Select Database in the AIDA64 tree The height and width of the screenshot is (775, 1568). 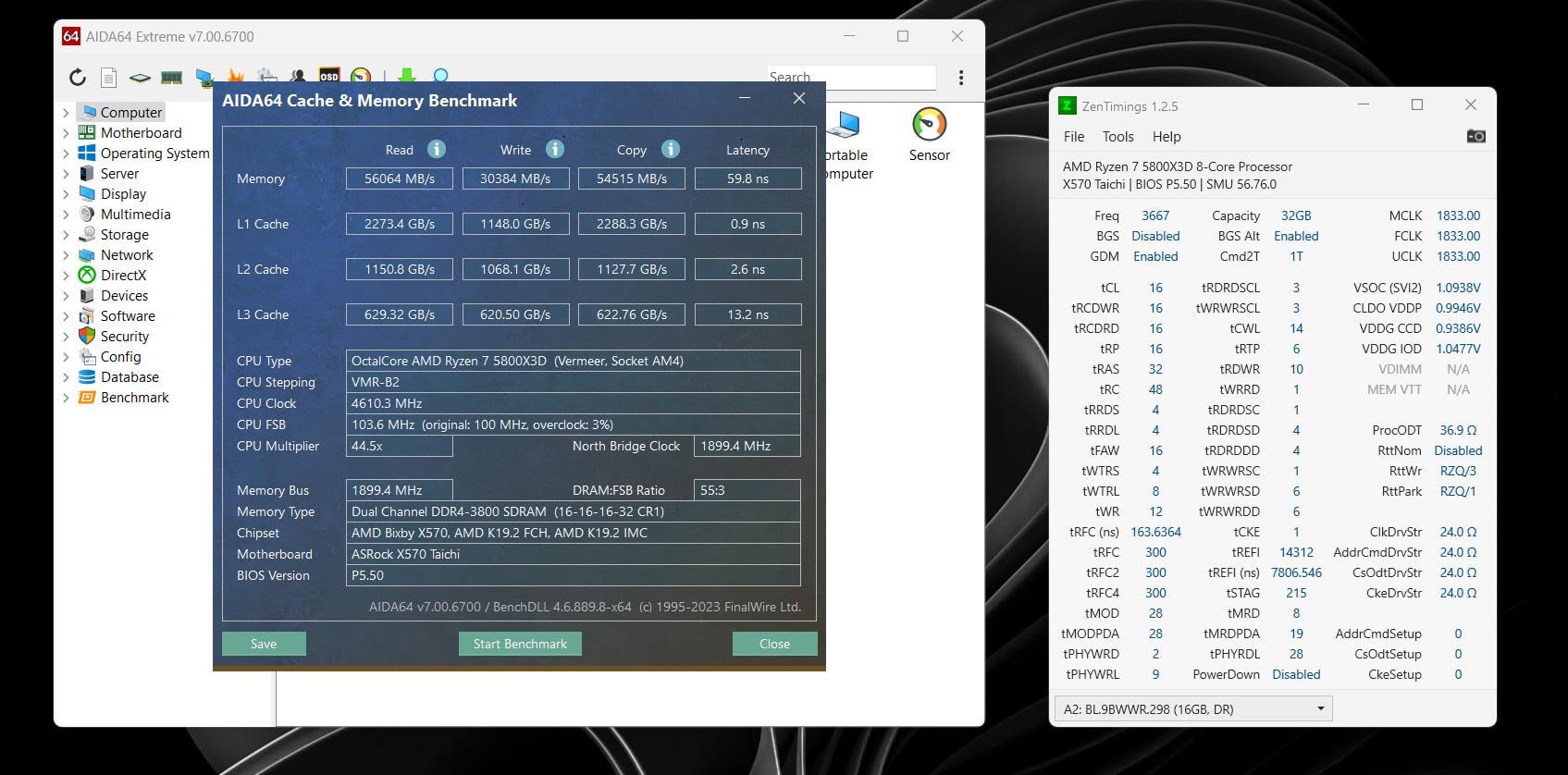coord(130,377)
